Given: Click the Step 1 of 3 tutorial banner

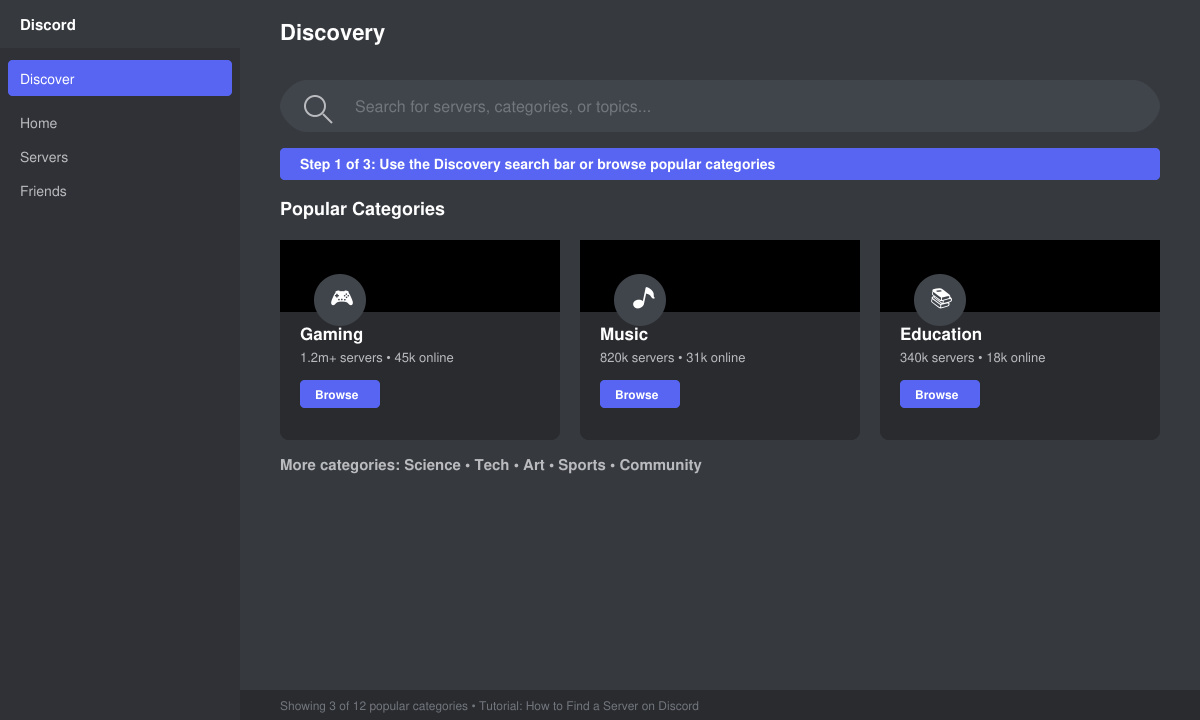Looking at the screenshot, I should (x=720, y=164).
